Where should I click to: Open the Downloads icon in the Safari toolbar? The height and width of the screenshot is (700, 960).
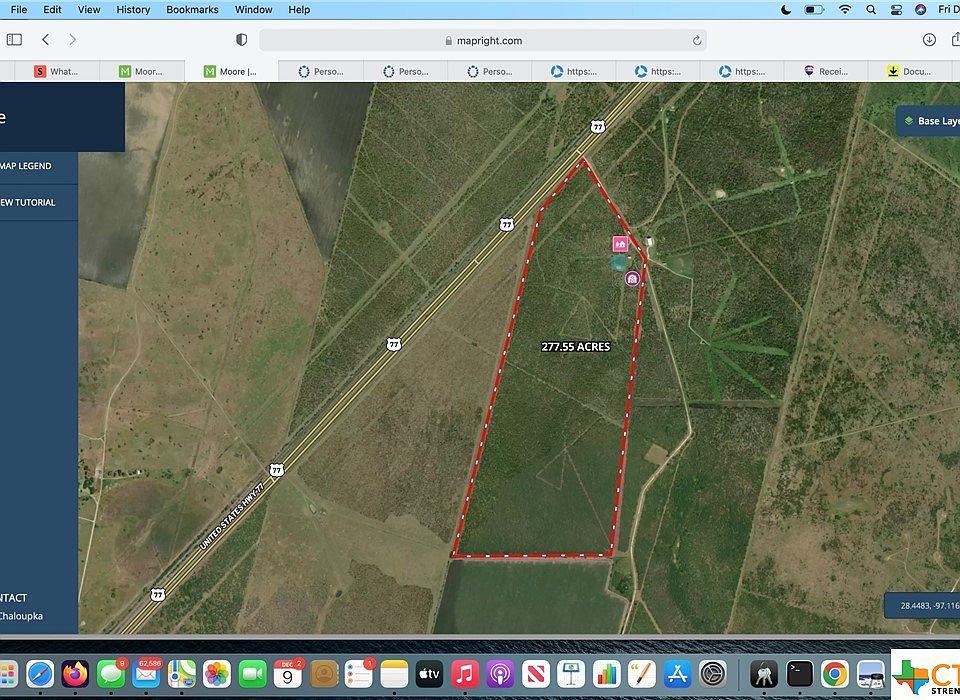click(x=929, y=40)
